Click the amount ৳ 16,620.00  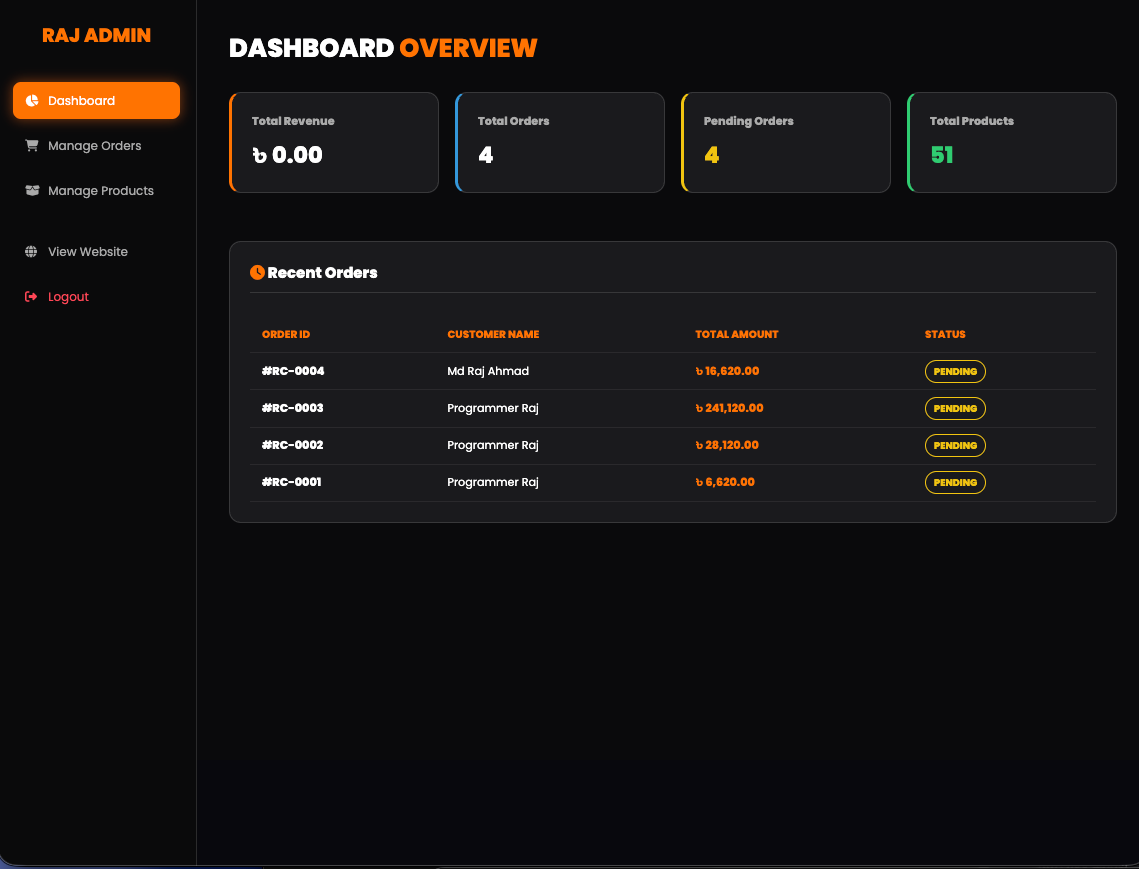[x=727, y=371]
